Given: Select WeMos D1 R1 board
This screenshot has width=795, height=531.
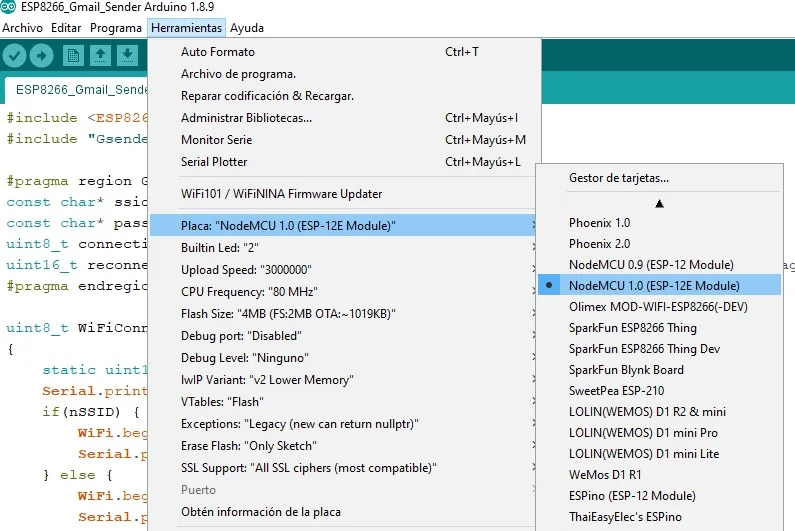Looking at the screenshot, I should click(x=659, y=475).
